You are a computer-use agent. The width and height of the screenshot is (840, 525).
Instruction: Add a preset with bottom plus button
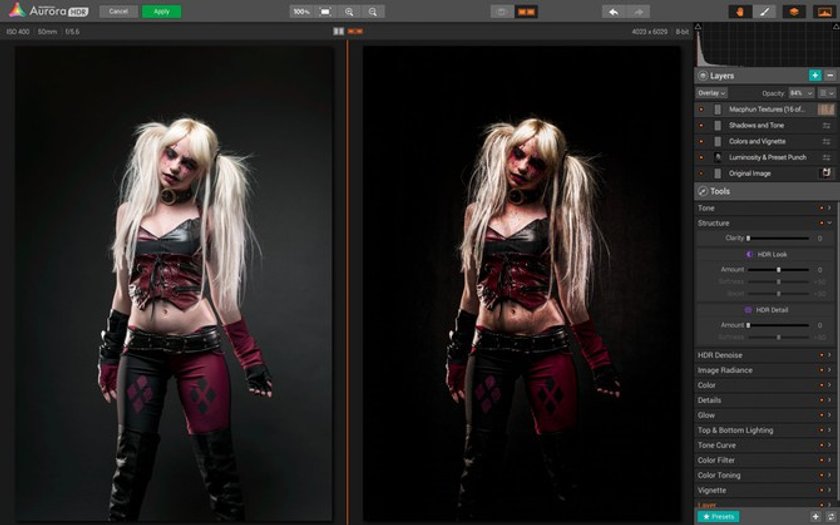click(x=815, y=517)
